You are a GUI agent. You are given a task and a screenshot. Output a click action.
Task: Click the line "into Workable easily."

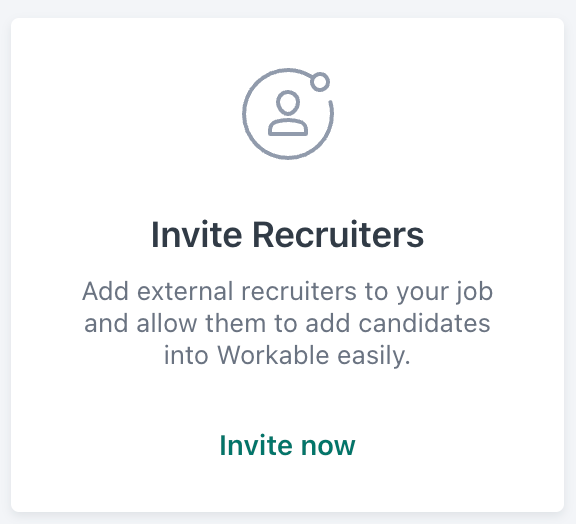click(x=287, y=356)
